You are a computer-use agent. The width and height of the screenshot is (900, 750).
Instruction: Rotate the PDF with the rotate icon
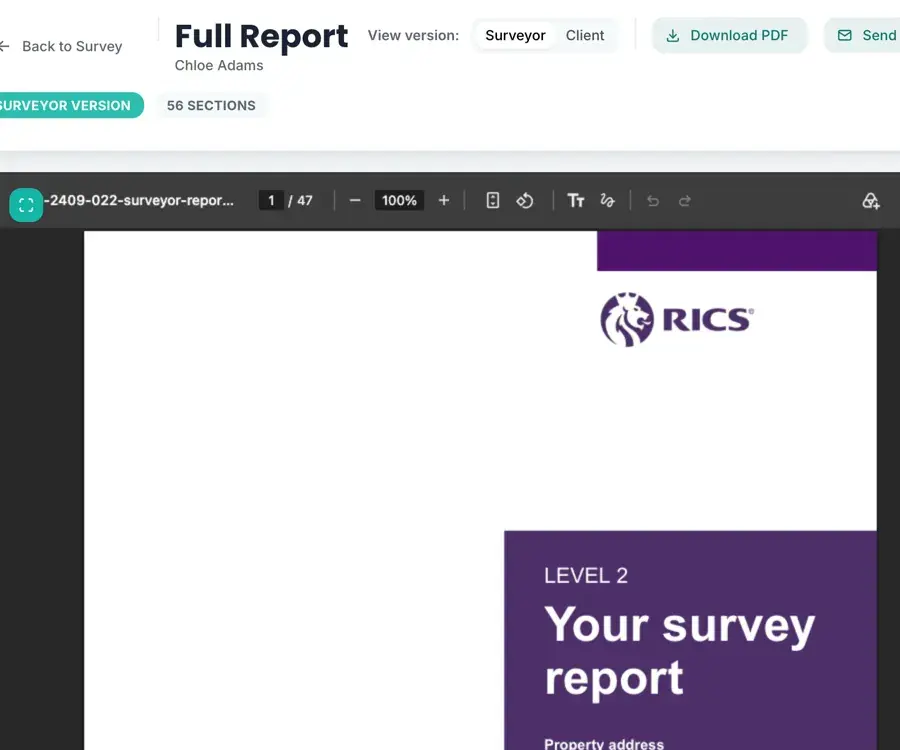(525, 200)
